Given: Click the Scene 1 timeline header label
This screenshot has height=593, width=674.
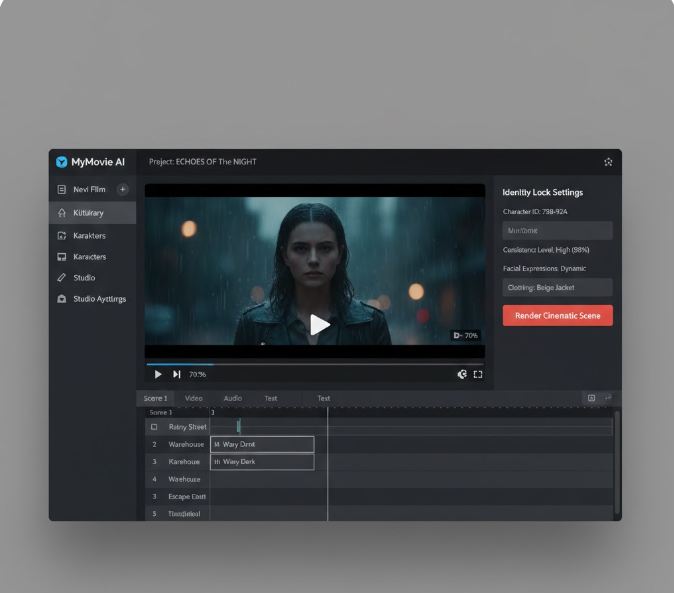Looking at the screenshot, I should [x=160, y=413].
